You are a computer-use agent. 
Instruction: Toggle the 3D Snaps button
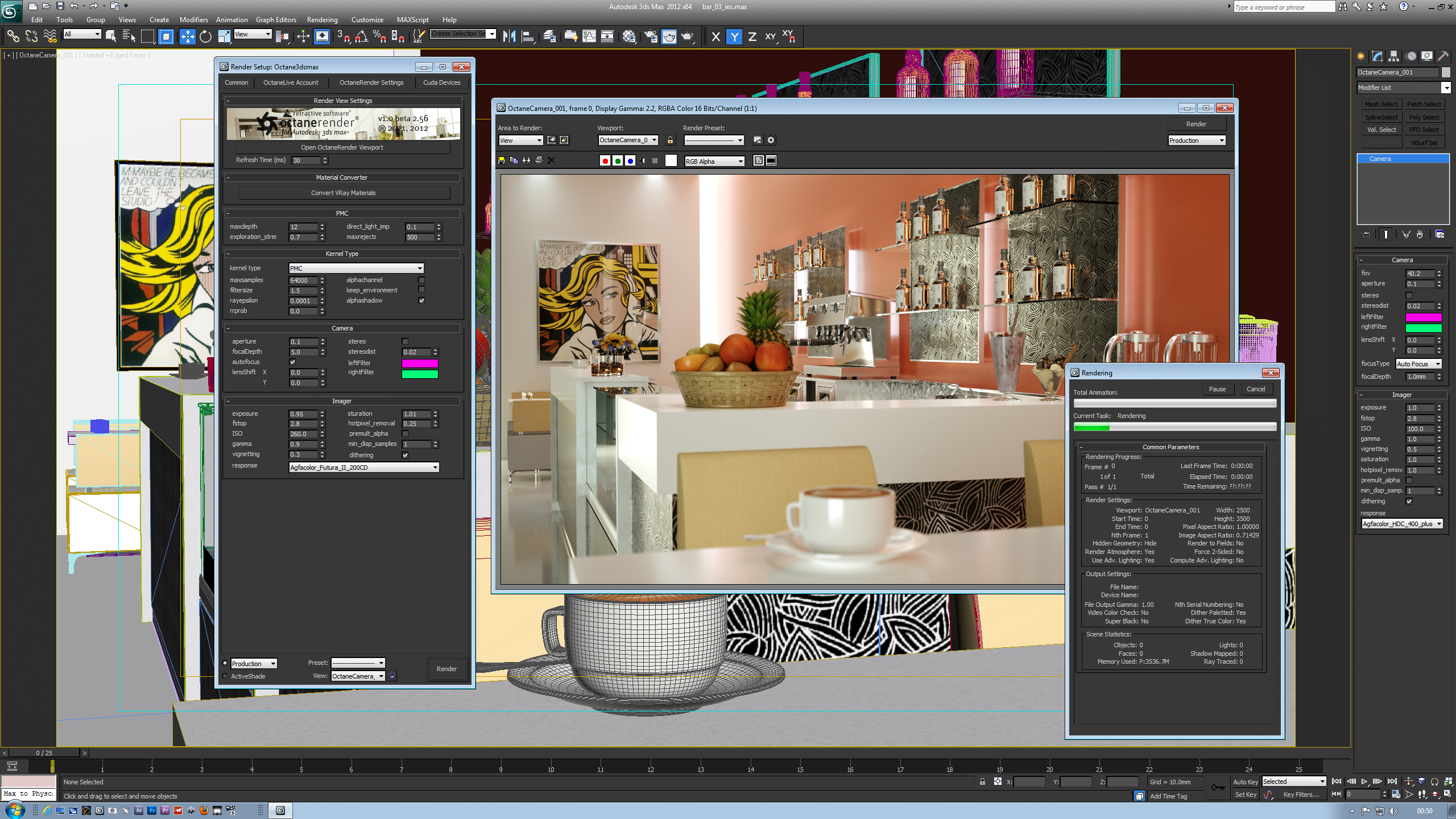pos(343,36)
